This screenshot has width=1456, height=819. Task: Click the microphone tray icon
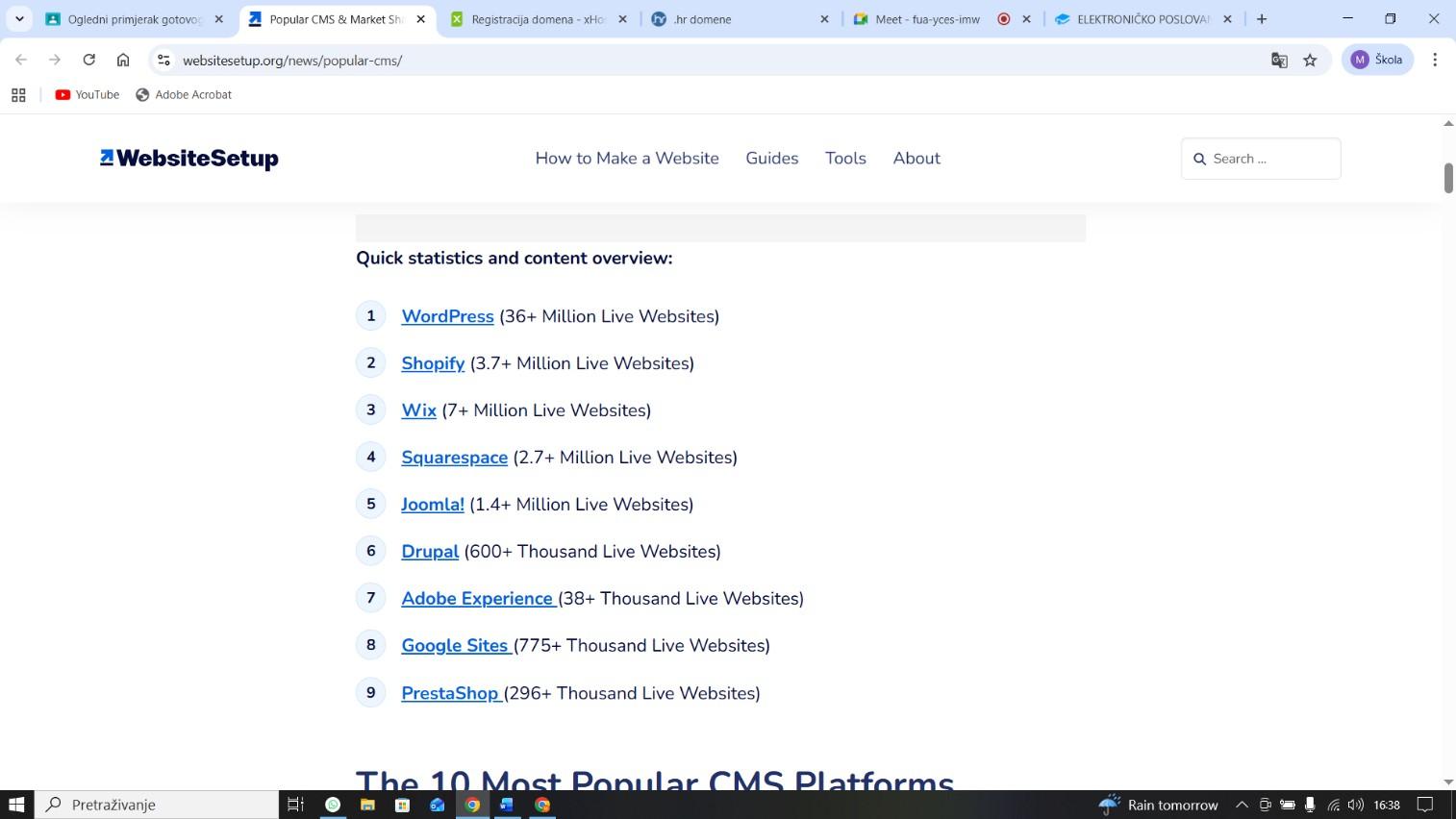(x=1310, y=805)
